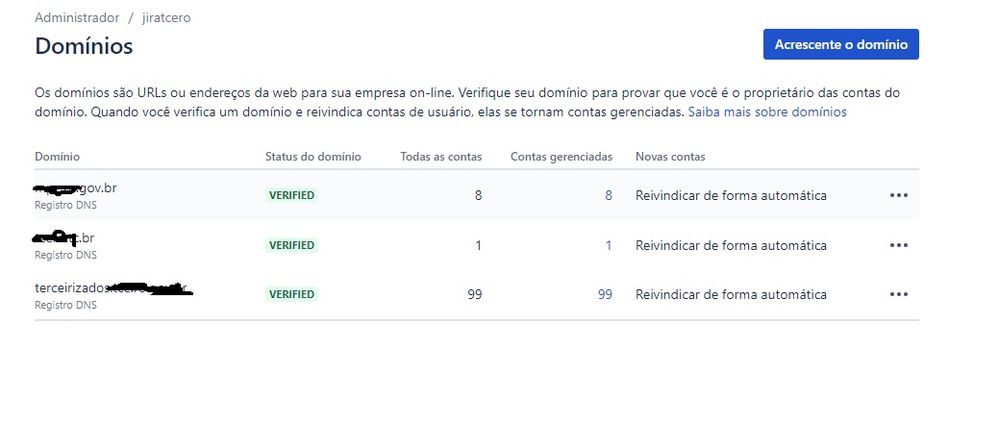Click the Status do domínio column header
This screenshot has width=999, height=424.
click(313, 157)
